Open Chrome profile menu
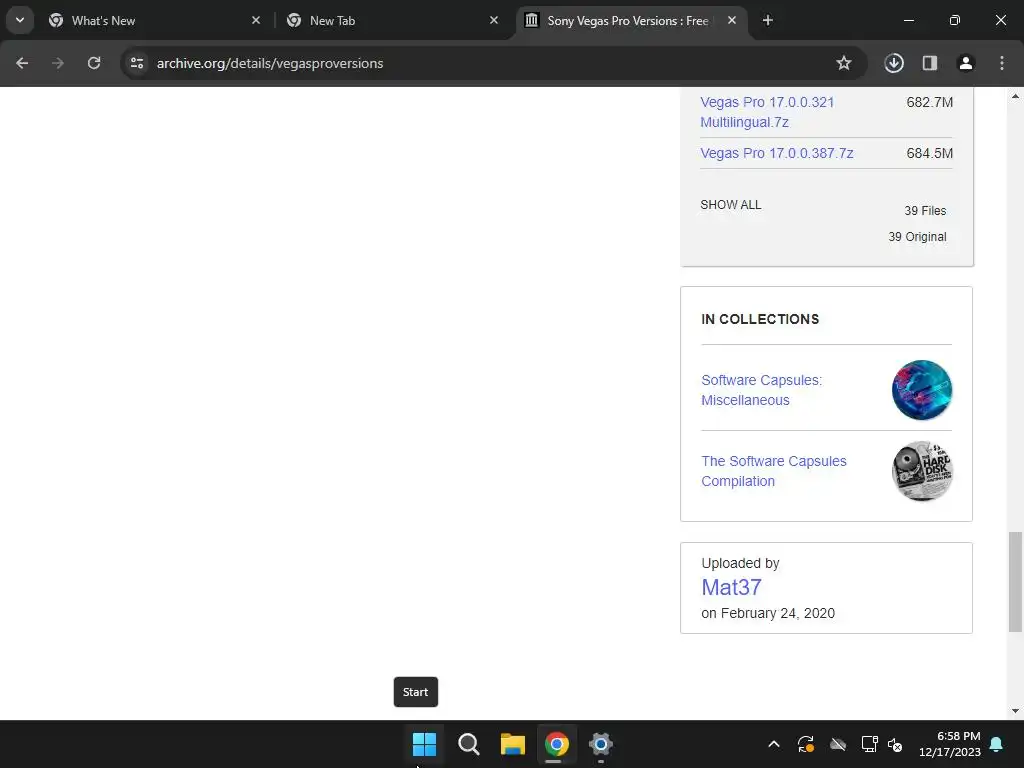Image resolution: width=1024 pixels, height=768 pixels. pyautogui.click(x=966, y=63)
